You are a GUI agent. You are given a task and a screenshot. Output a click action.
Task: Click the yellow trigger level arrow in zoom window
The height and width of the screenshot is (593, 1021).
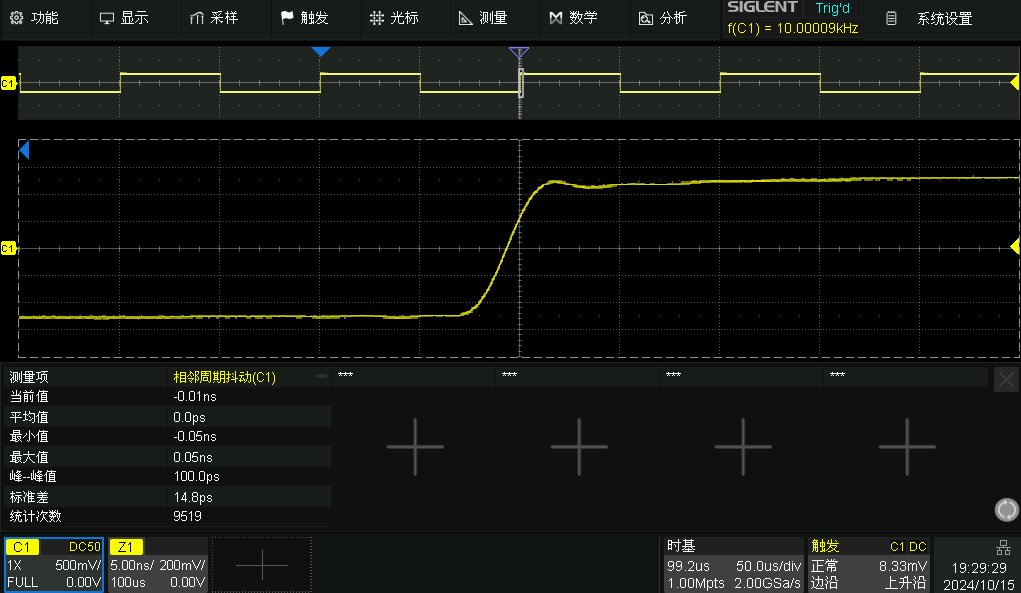(1014, 246)
